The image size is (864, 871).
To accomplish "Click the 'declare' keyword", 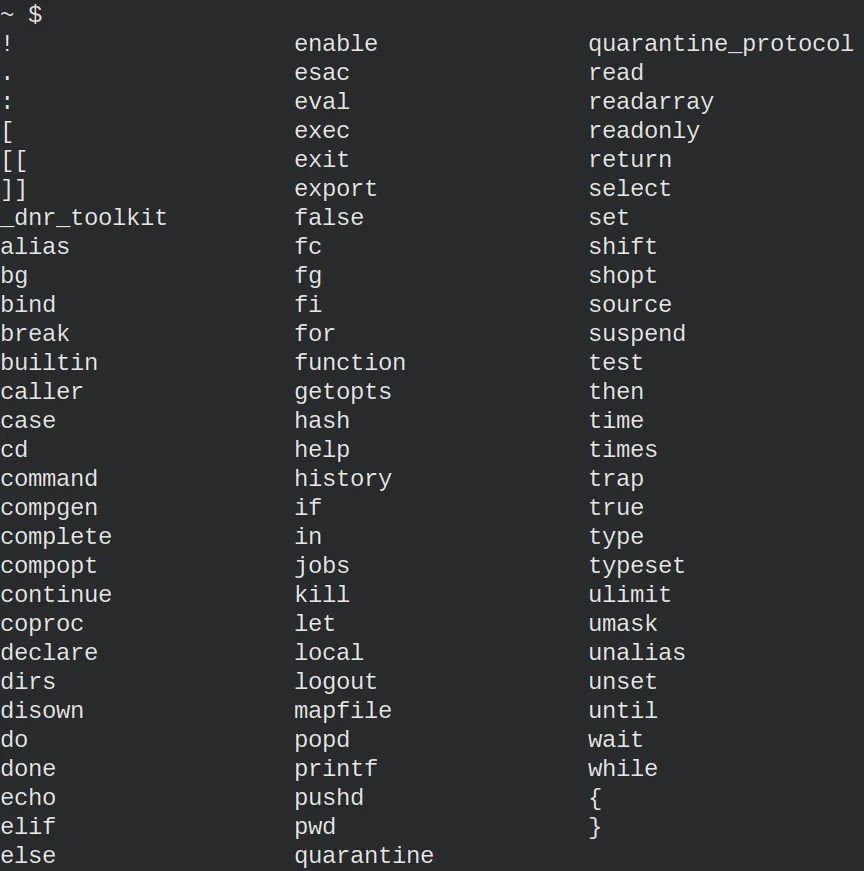I will (x=49, y=653).
